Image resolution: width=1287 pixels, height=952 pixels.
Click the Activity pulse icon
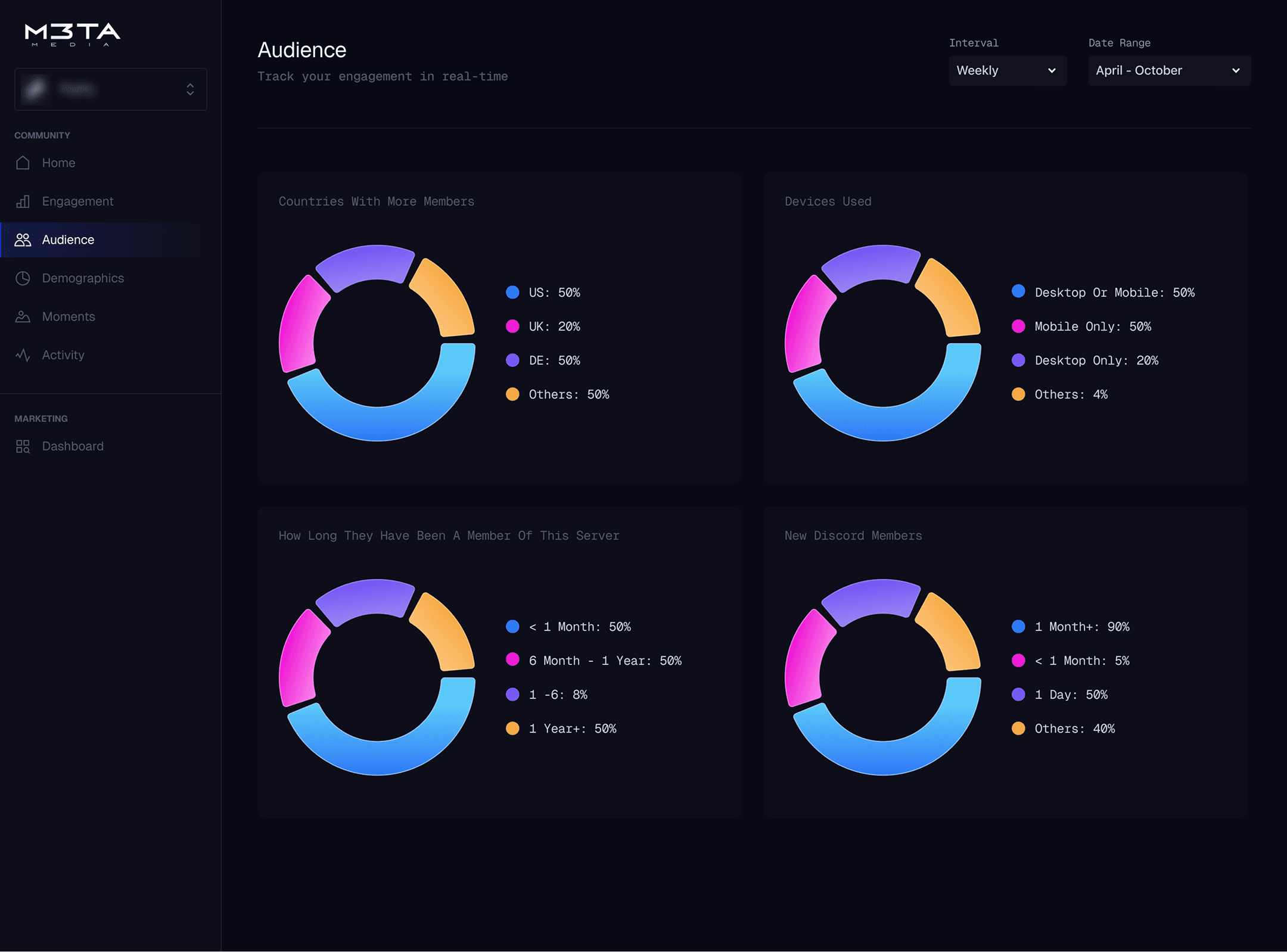tap(23, 355)
